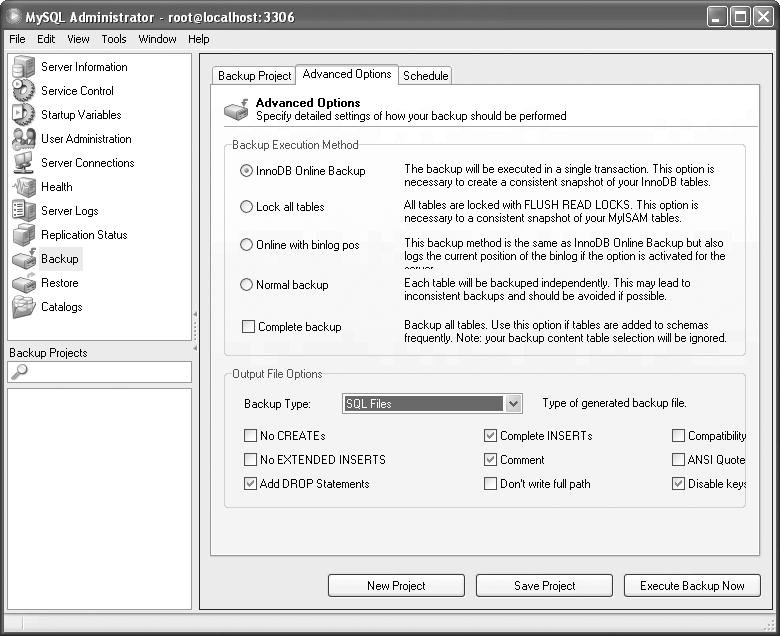Click the Backup Projects list area
This screenshot has height=636, width=780.
(x=99, y=499)
